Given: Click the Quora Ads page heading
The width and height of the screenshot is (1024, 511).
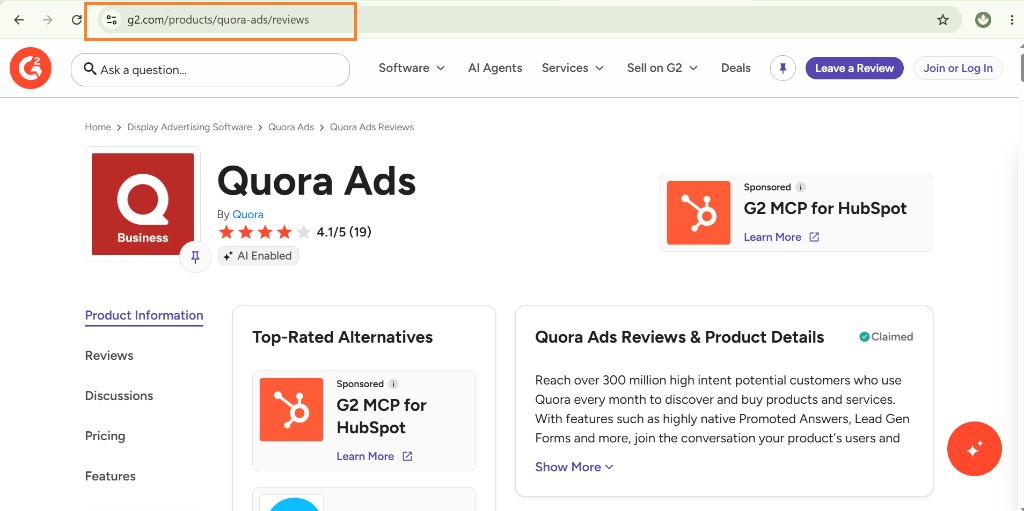Looking at the screenshot, I should (317, 181).
